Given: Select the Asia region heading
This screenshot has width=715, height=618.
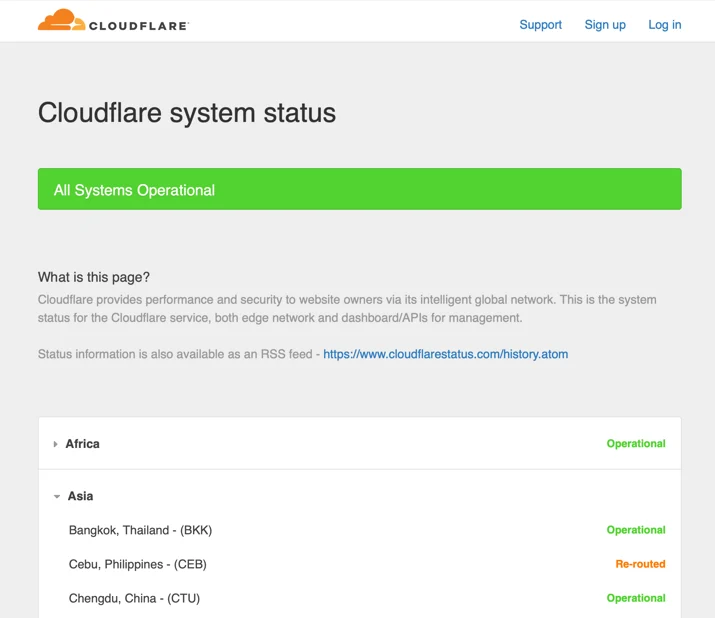Looking at the screenshot, I should [80, 496].
